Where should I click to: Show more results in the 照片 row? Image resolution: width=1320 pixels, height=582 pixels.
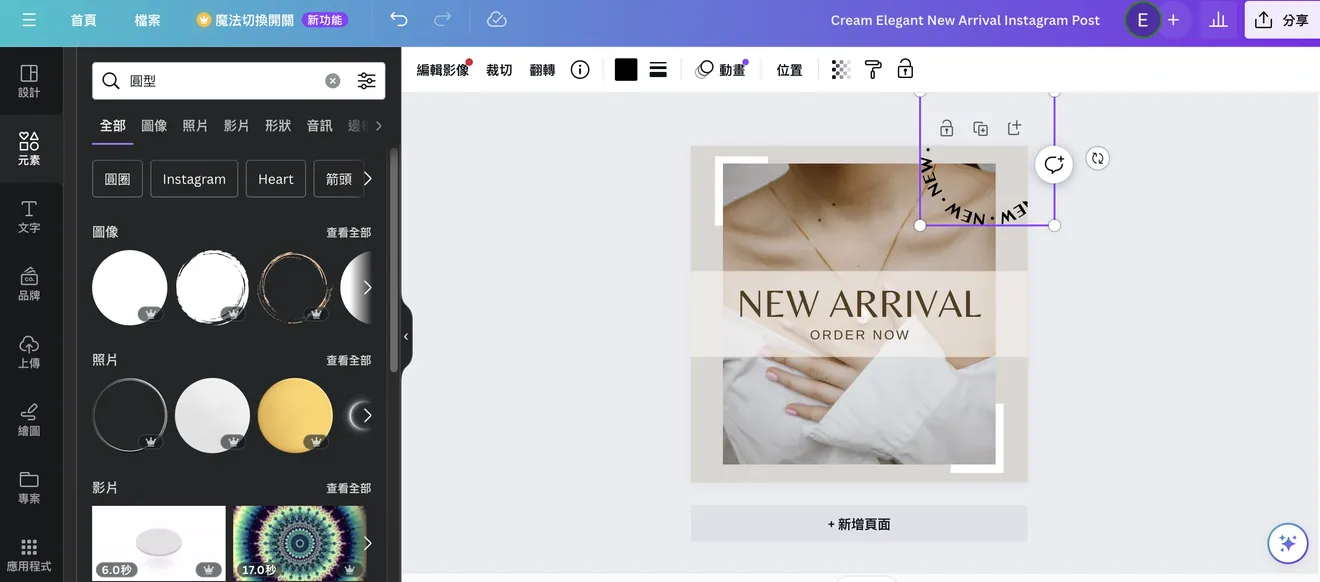pos(367,415)
